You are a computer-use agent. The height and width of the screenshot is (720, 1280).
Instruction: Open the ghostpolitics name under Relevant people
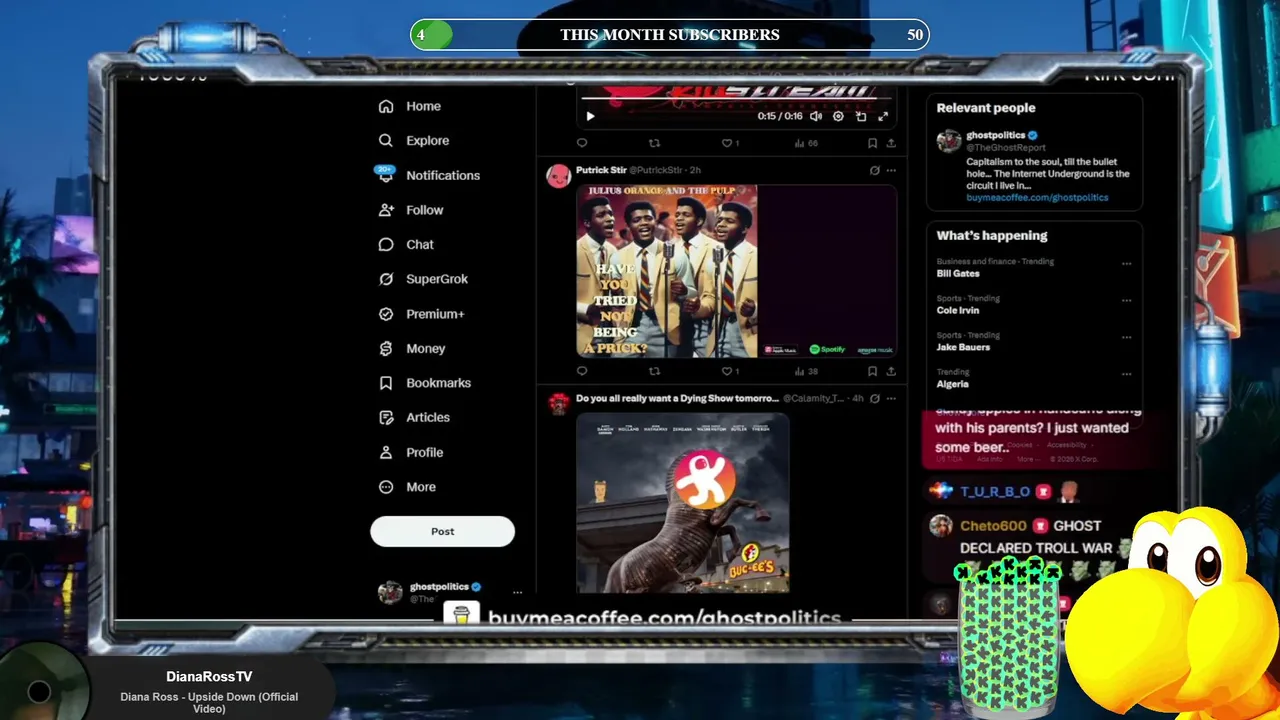coord(995,135)
